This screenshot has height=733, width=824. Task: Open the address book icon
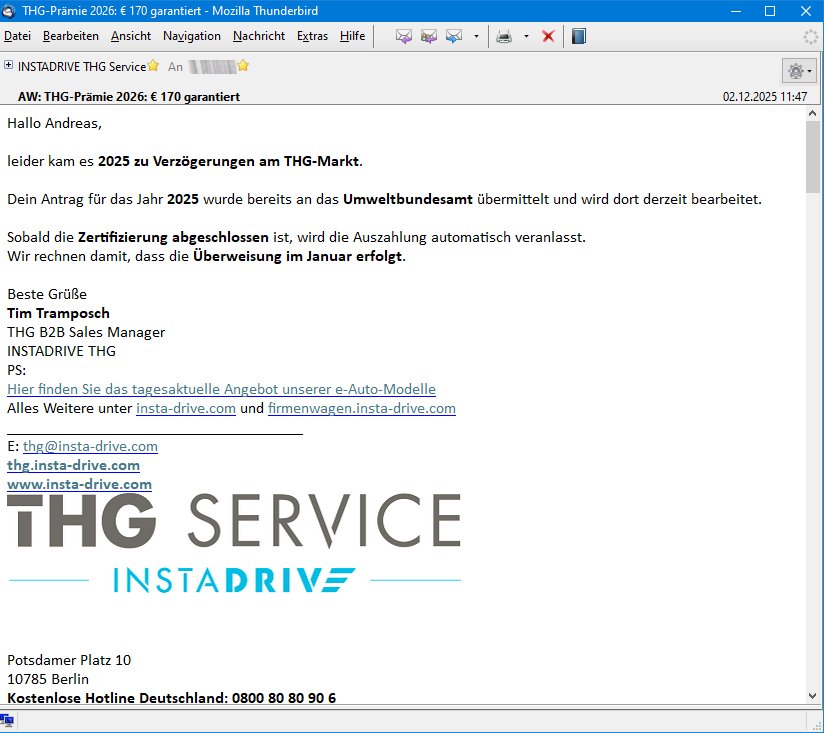579,36
